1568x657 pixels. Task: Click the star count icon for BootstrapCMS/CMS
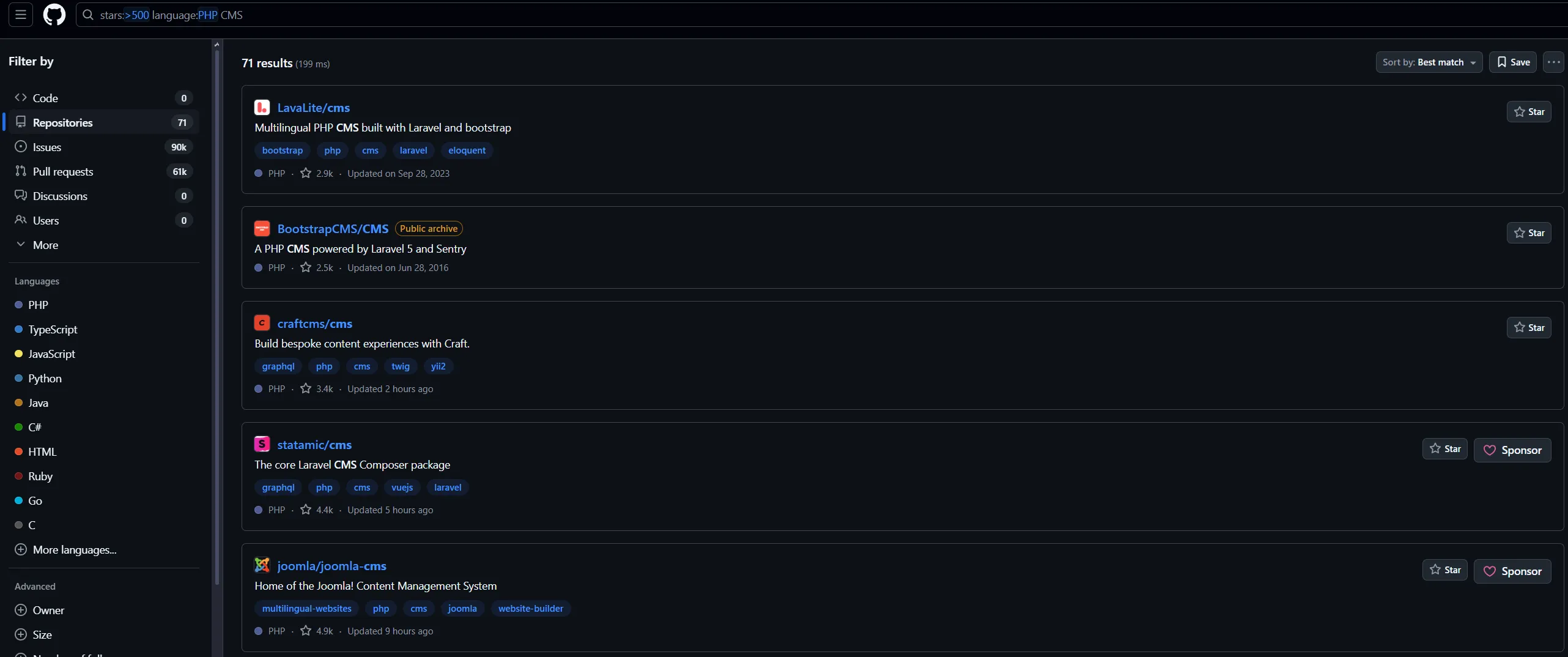(306, 267)
